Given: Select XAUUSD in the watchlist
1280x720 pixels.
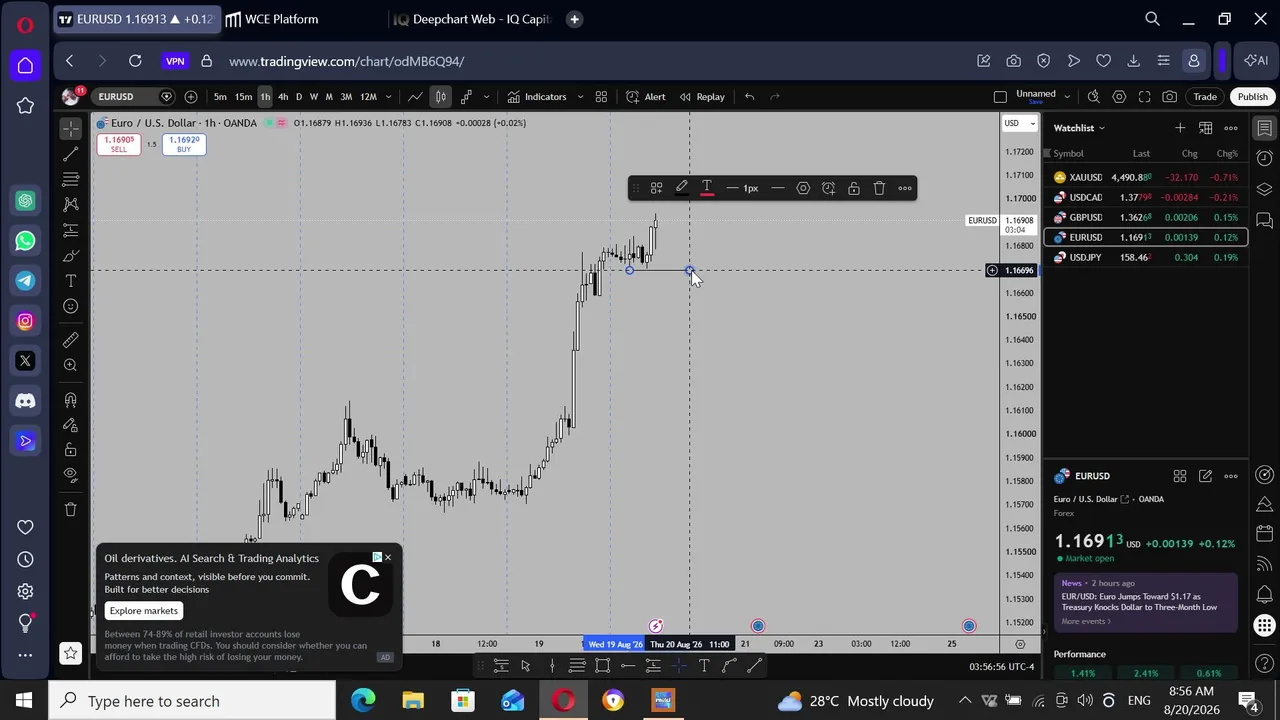Looking at the screenshot, I should point(1146,177).
